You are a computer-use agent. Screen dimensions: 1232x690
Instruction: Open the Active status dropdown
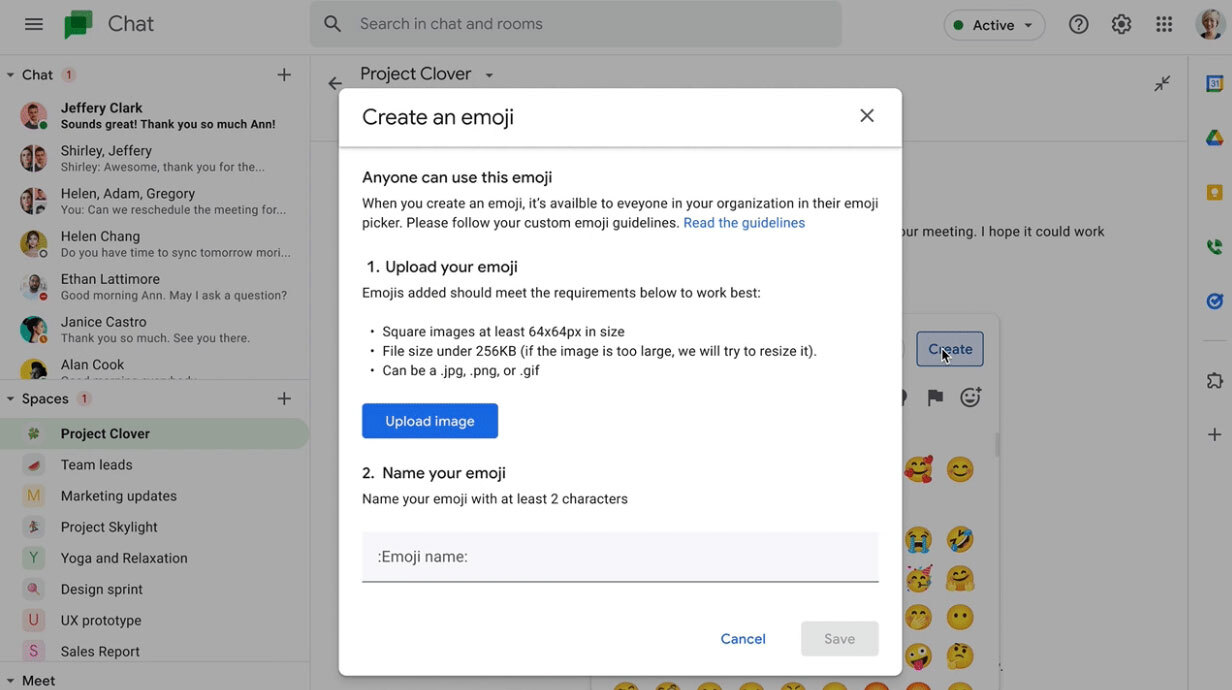coord(994,25)
